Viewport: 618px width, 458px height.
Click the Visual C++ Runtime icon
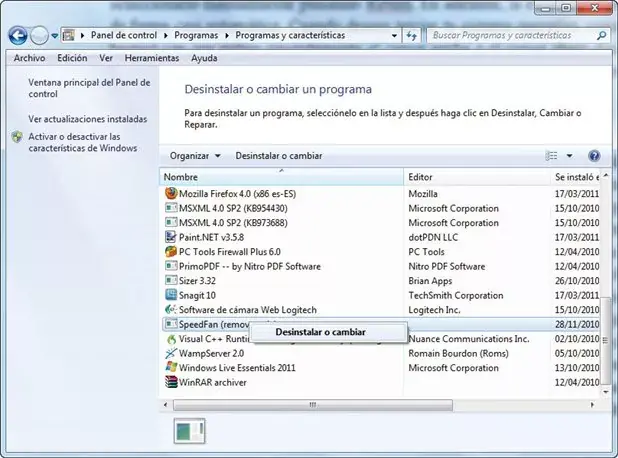pyautogui.click(x=171, y=339)
